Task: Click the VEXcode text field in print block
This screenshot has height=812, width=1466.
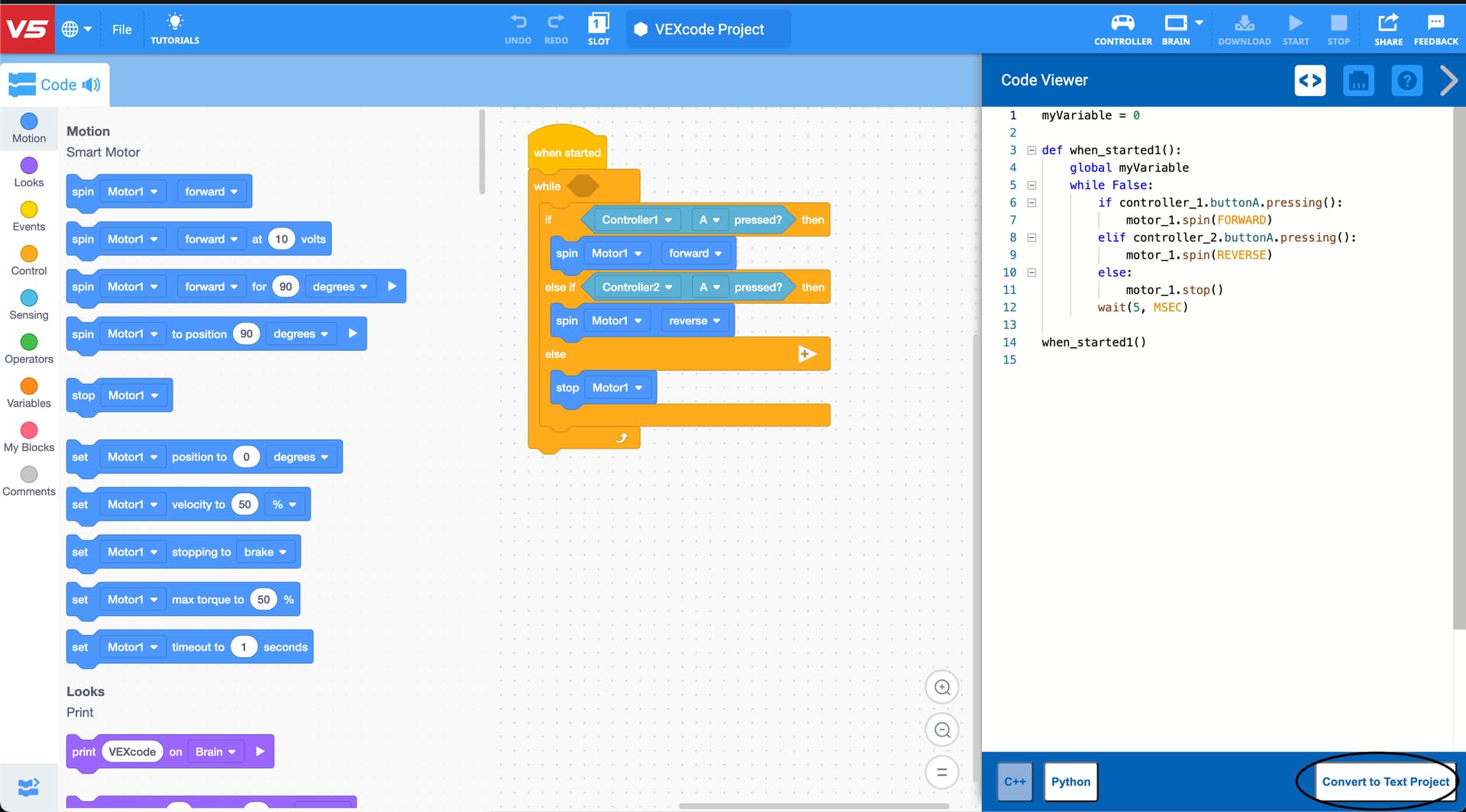Action: (132, 752)
